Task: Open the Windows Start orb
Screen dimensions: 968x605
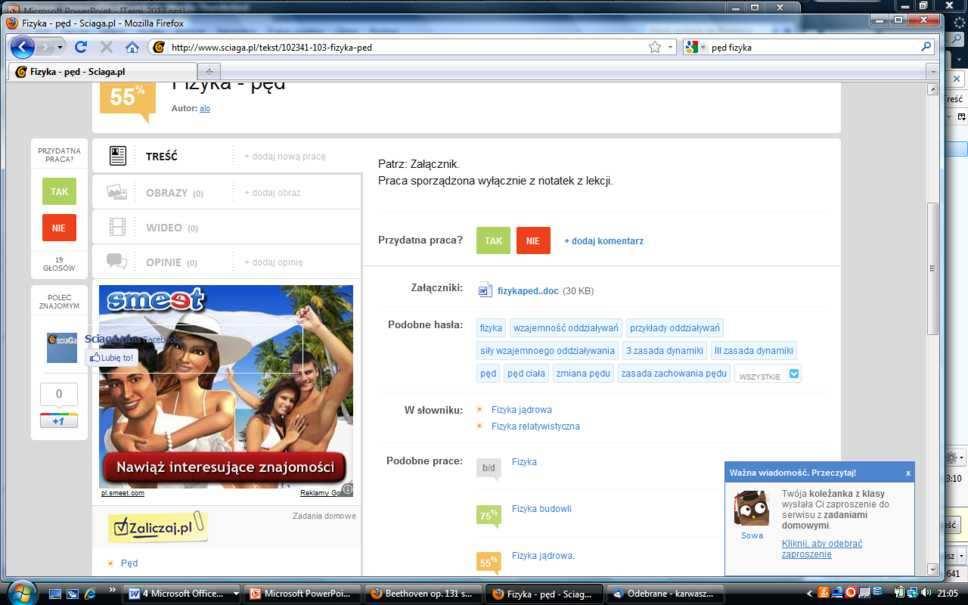Action: (x=22, y=593)
